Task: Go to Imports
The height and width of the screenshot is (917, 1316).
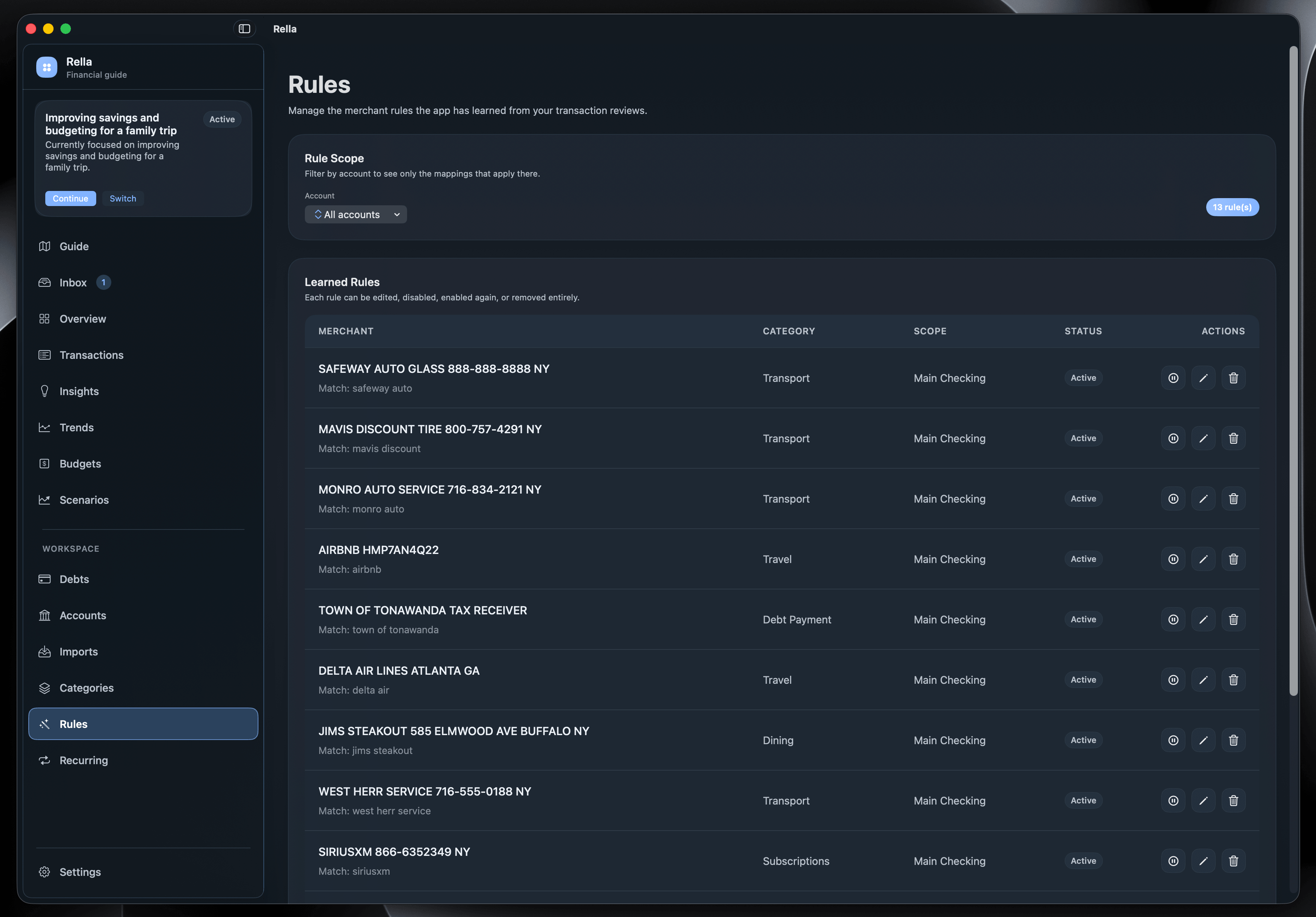Action: [x=143, y=652]
